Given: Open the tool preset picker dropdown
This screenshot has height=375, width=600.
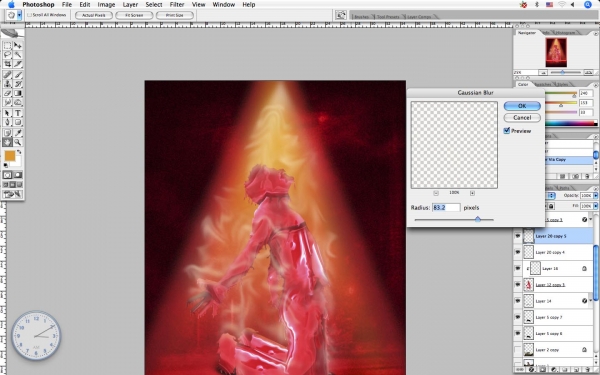Looking at the screenshot, I should pyautogui.click(x=19, y=15).
